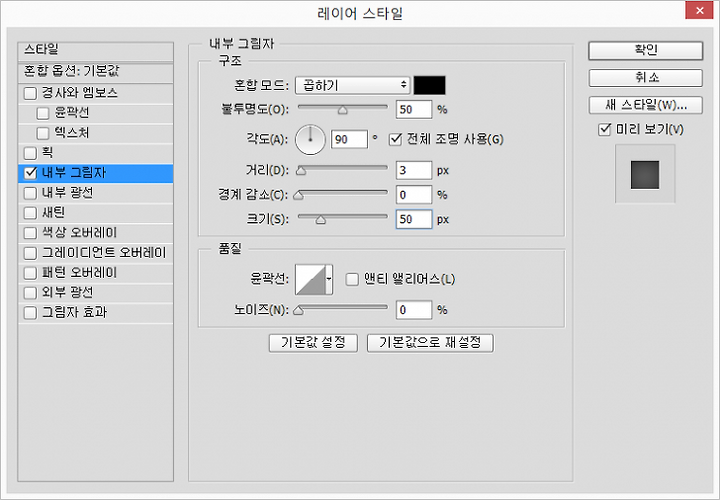Click the 취소 button
This screenshot has height=500, width=720.
point(646,78)
